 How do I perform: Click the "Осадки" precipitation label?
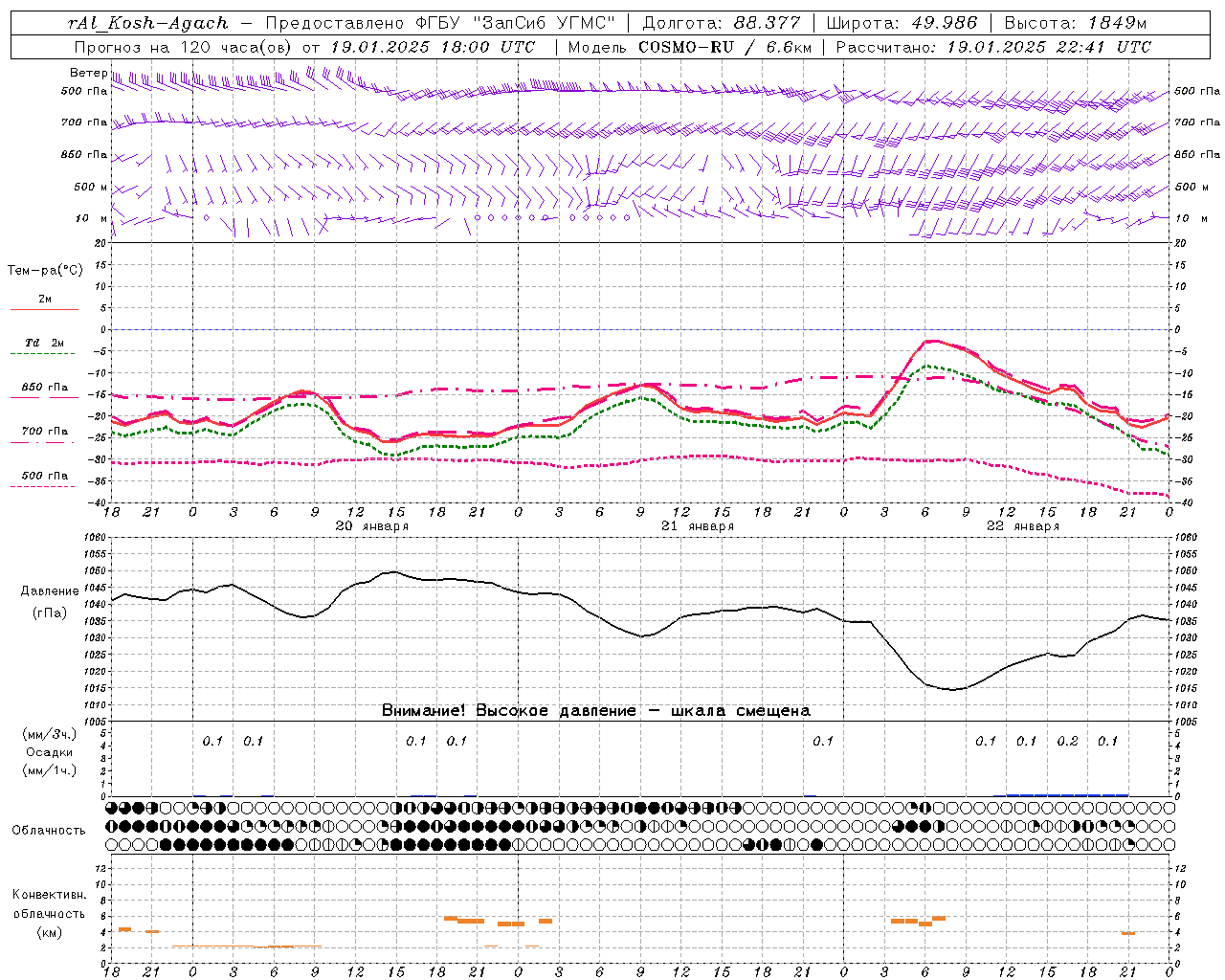pyautogui.click(x=50, y=752)
